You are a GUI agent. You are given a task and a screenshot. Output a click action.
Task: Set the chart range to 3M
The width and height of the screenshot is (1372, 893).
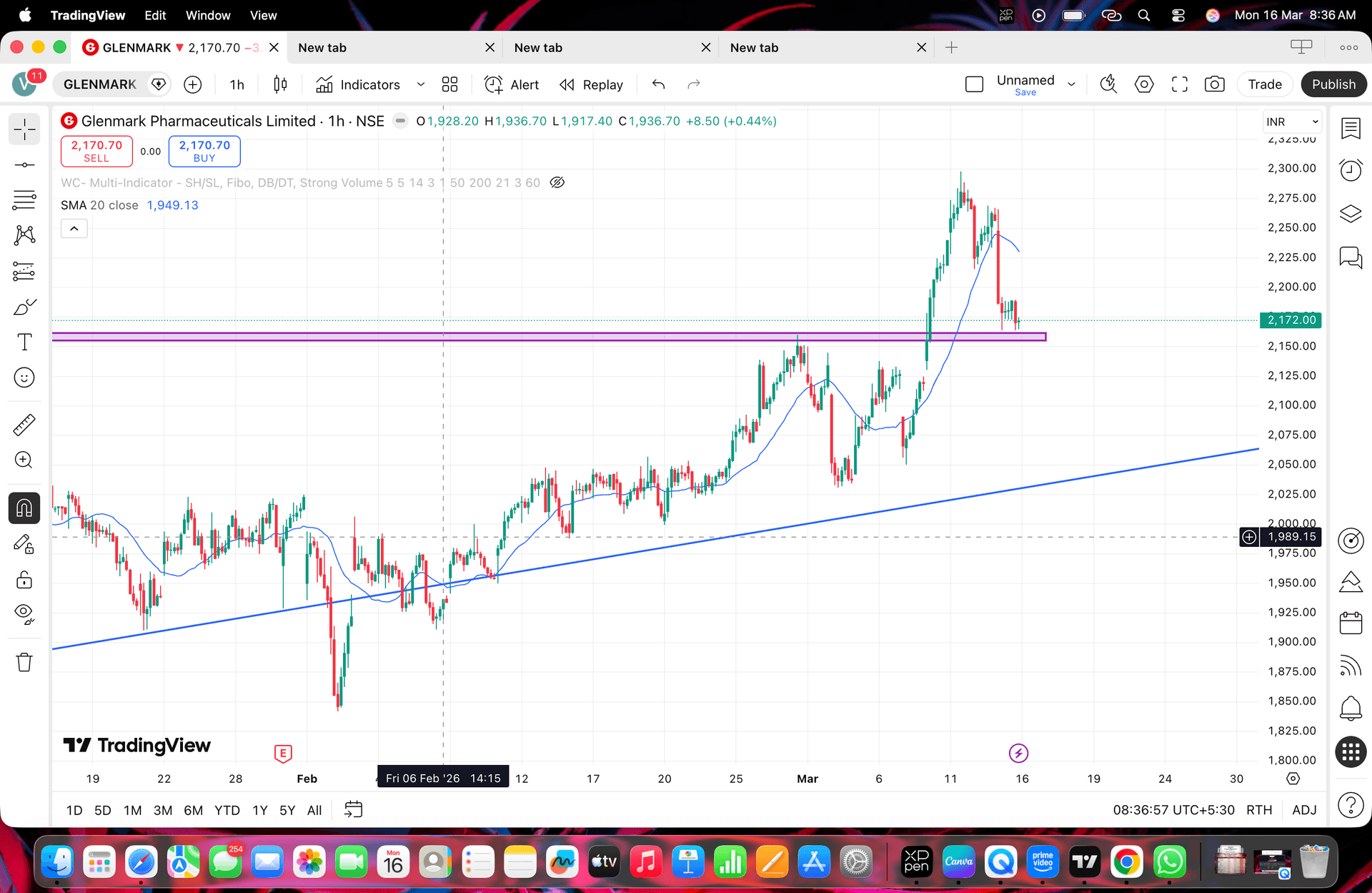tap(163, 810)
